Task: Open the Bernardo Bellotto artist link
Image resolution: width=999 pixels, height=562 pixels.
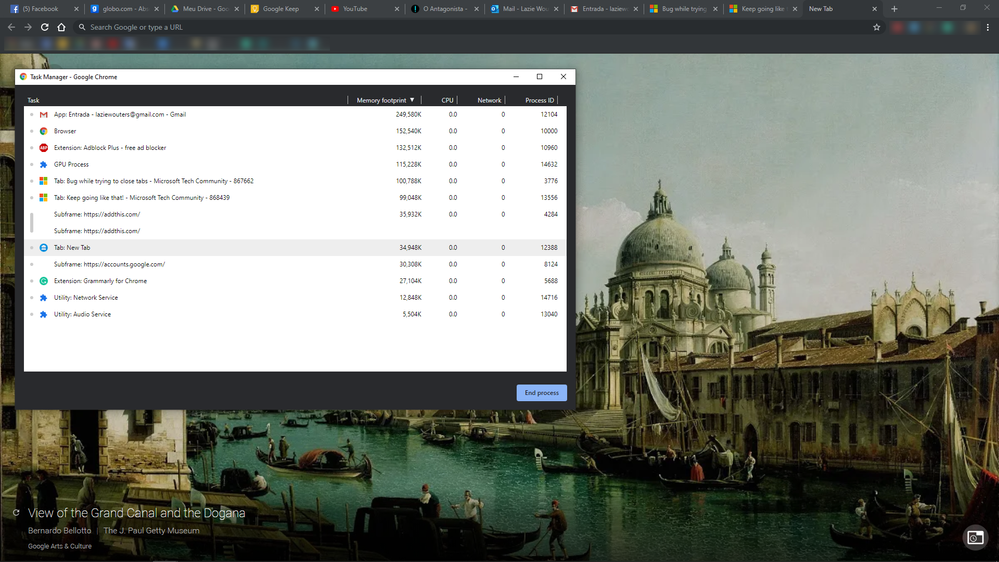Action: click(x=59, y=530)
